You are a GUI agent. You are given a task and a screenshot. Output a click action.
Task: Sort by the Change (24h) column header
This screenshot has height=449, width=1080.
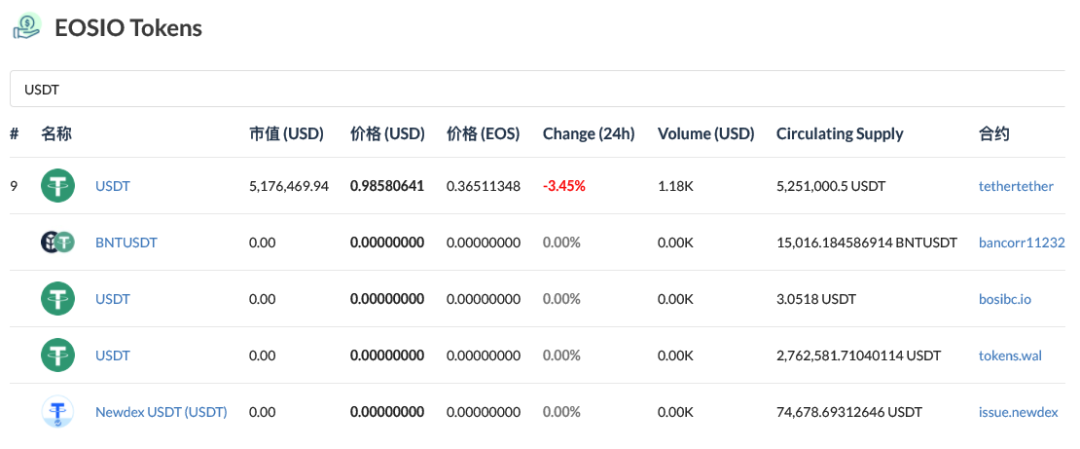coord(589,134)
